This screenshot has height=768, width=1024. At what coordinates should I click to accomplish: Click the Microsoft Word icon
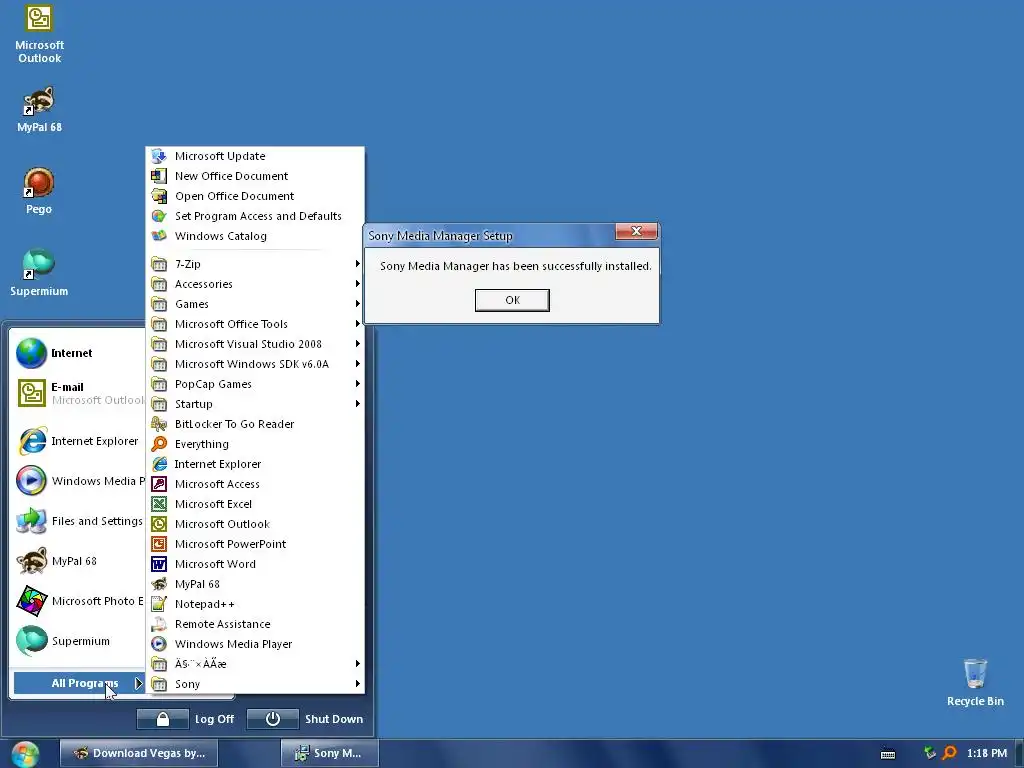click(x=159, y=564)
